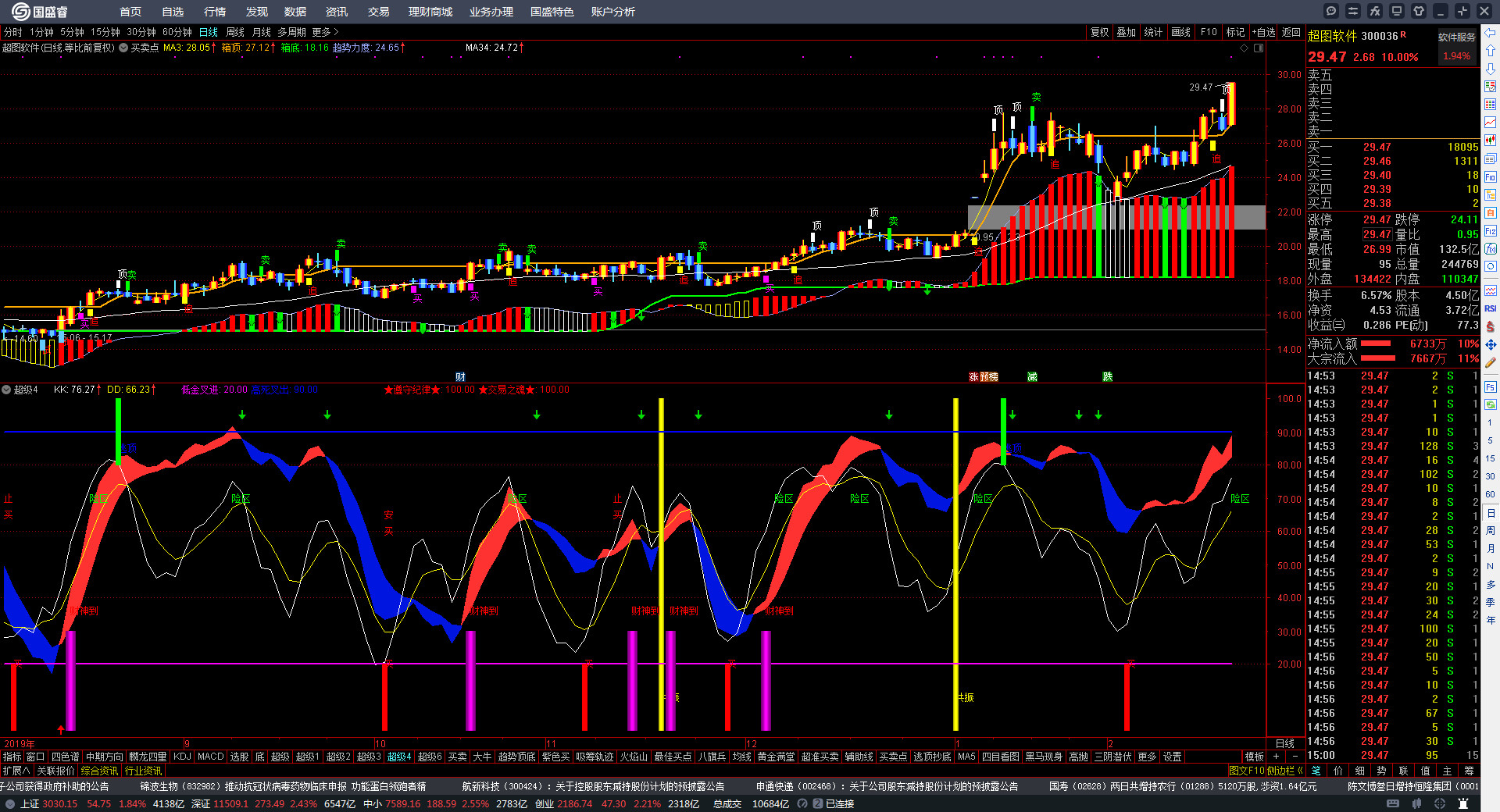Select the 周线 period tab
The image size is (1500, 812).
point(235,32)
